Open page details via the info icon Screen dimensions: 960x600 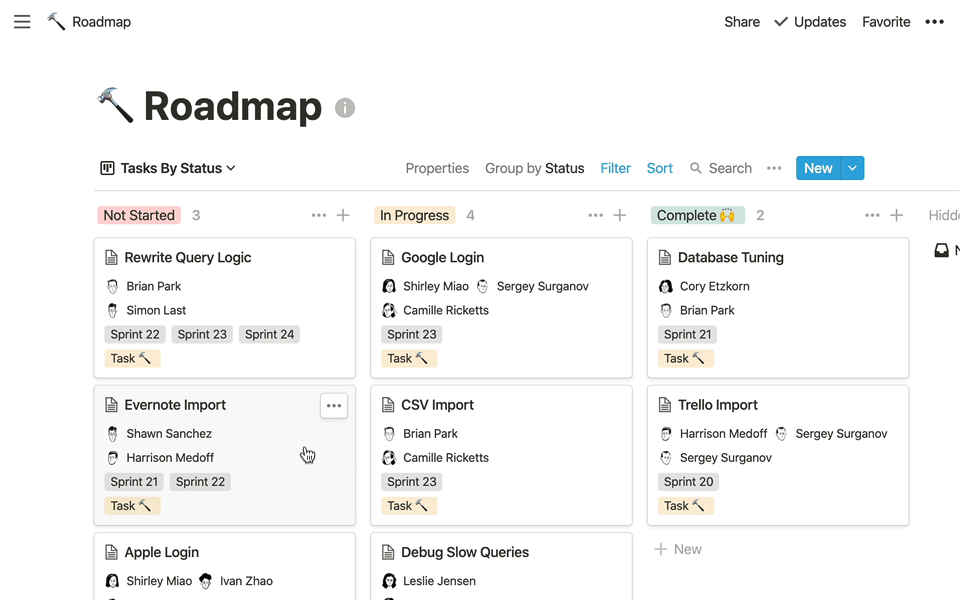pos(345,107)
